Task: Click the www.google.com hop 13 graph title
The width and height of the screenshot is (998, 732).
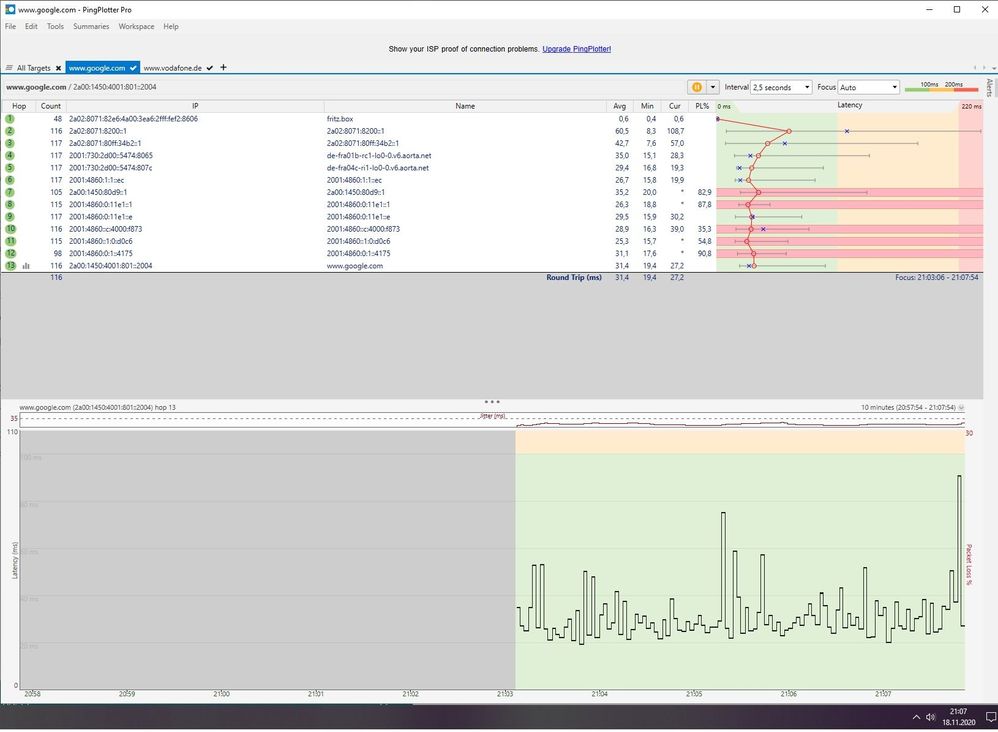Action: (97, 407)
